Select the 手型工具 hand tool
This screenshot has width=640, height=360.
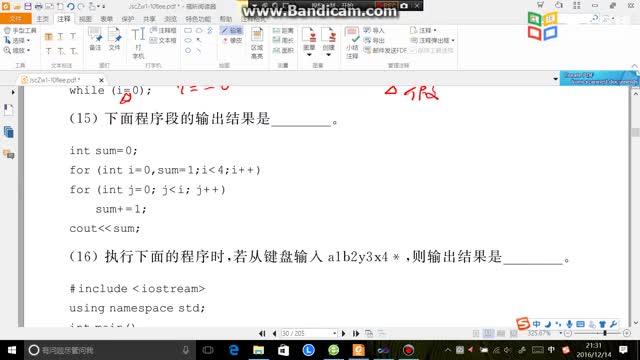[x=20, y=31]
